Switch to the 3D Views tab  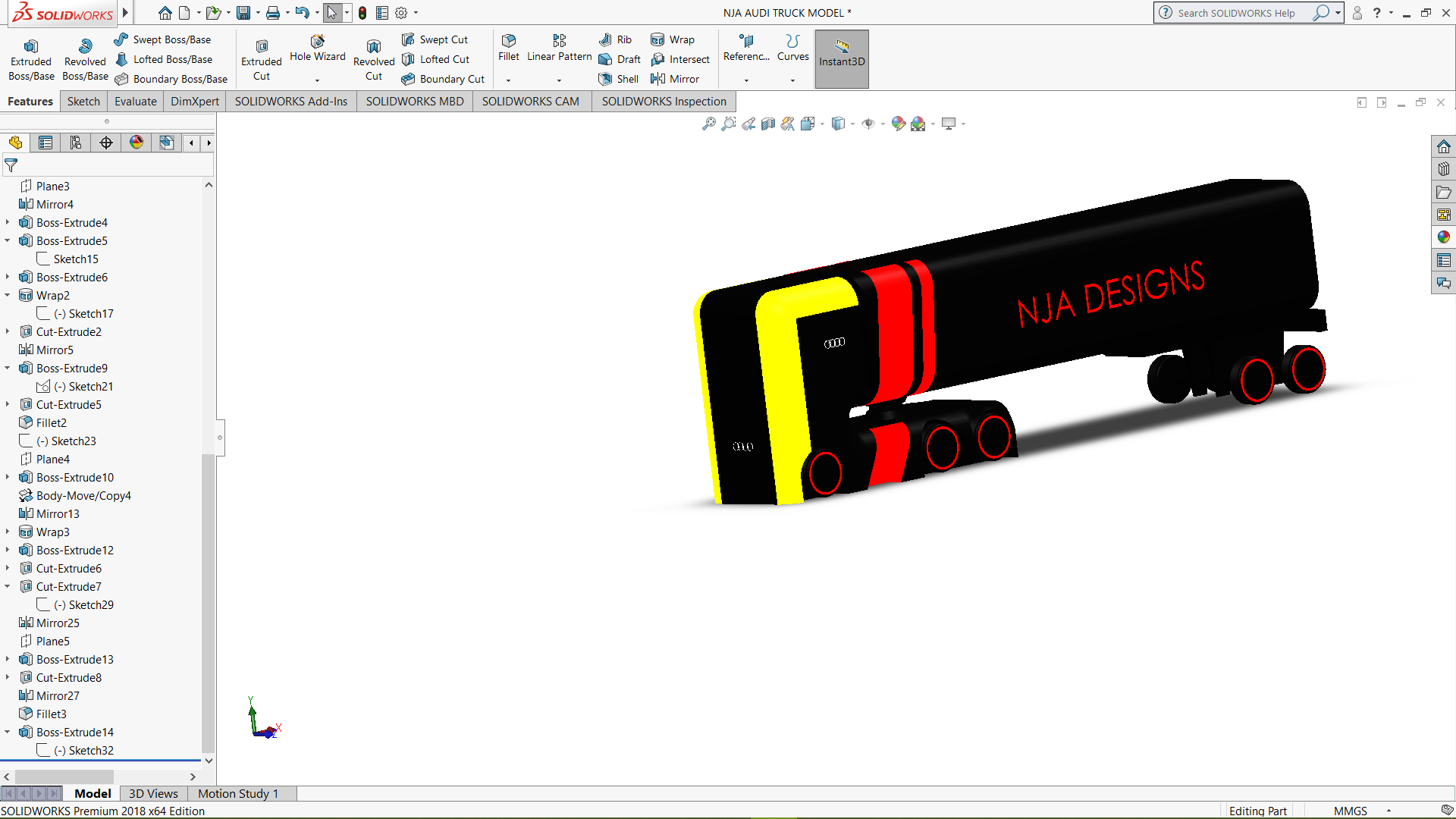tap(153, 793)
